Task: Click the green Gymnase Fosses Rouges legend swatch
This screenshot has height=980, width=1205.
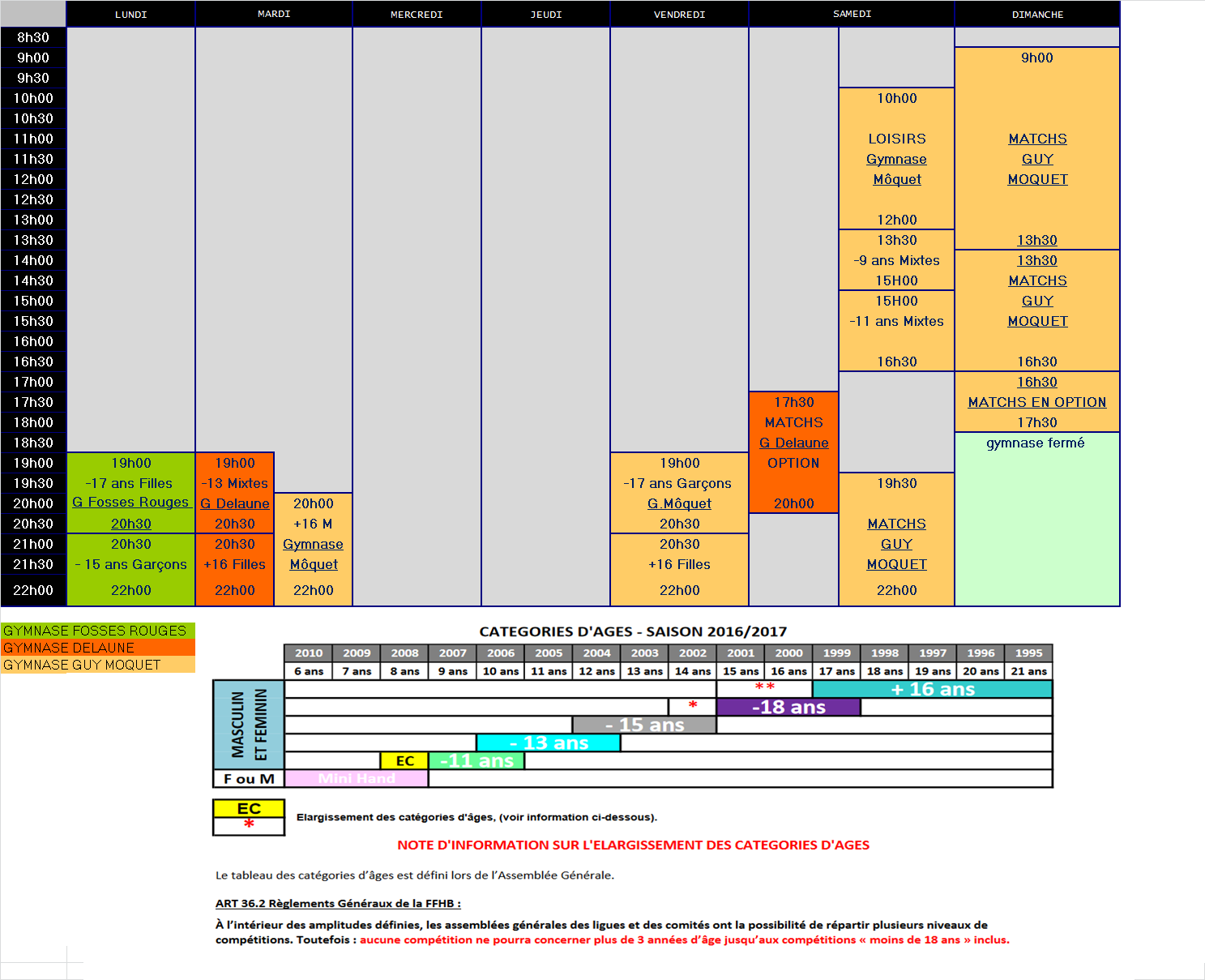Action: pyautogui.click(x=98, y=631)
